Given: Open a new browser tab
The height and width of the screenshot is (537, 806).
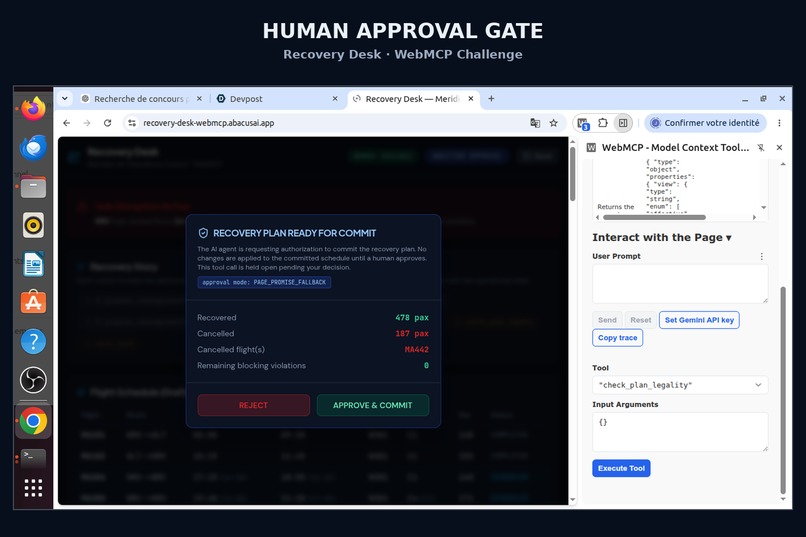Looking at the screenshot, I should coord(491,99).
